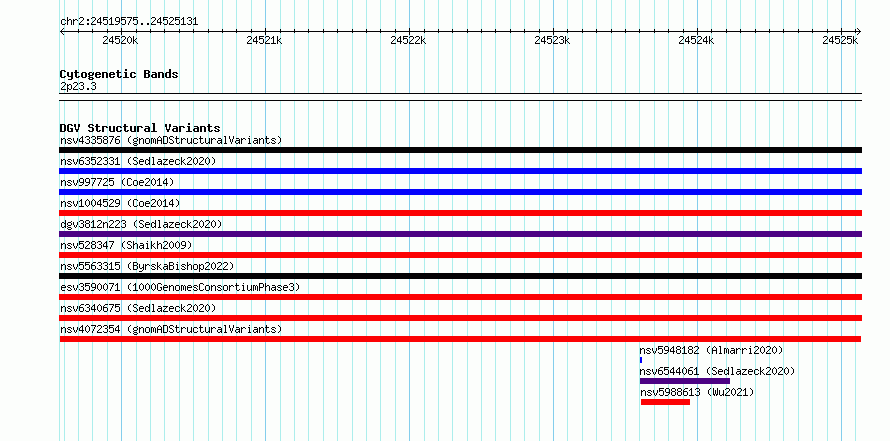890x441 pixels.
Task: Open the dgv3812n223 (Sedlazeck2020) label
Action: pyautogui.click(x=141, y=224)
